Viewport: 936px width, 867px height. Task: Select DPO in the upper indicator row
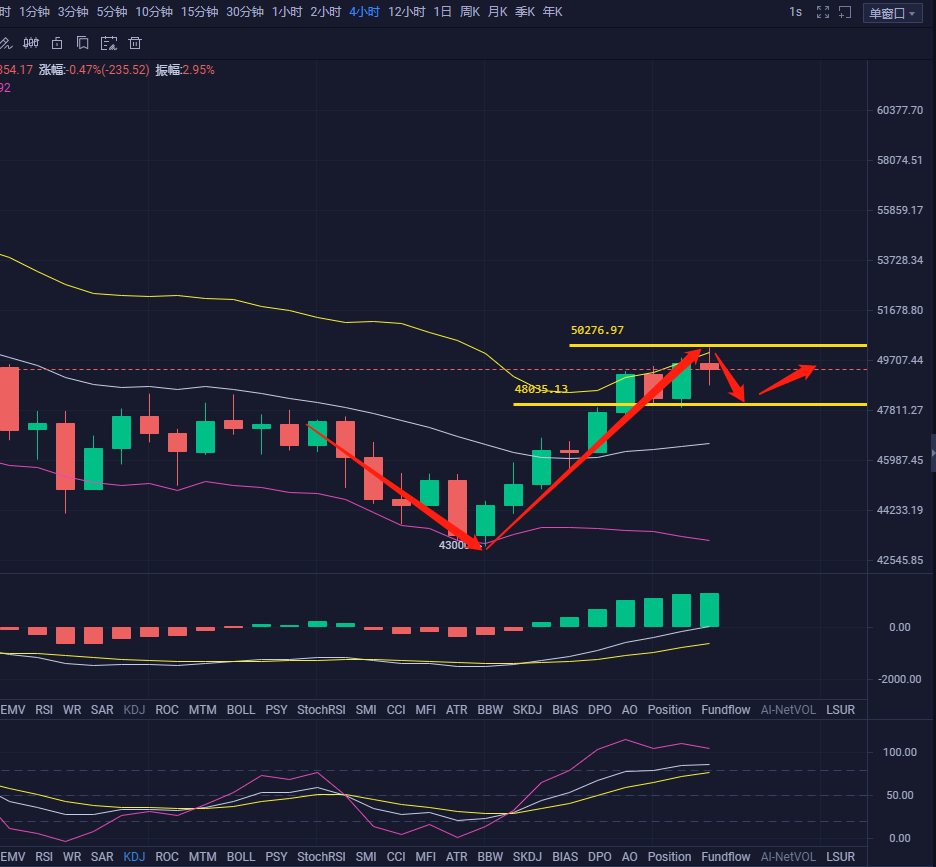599,710
